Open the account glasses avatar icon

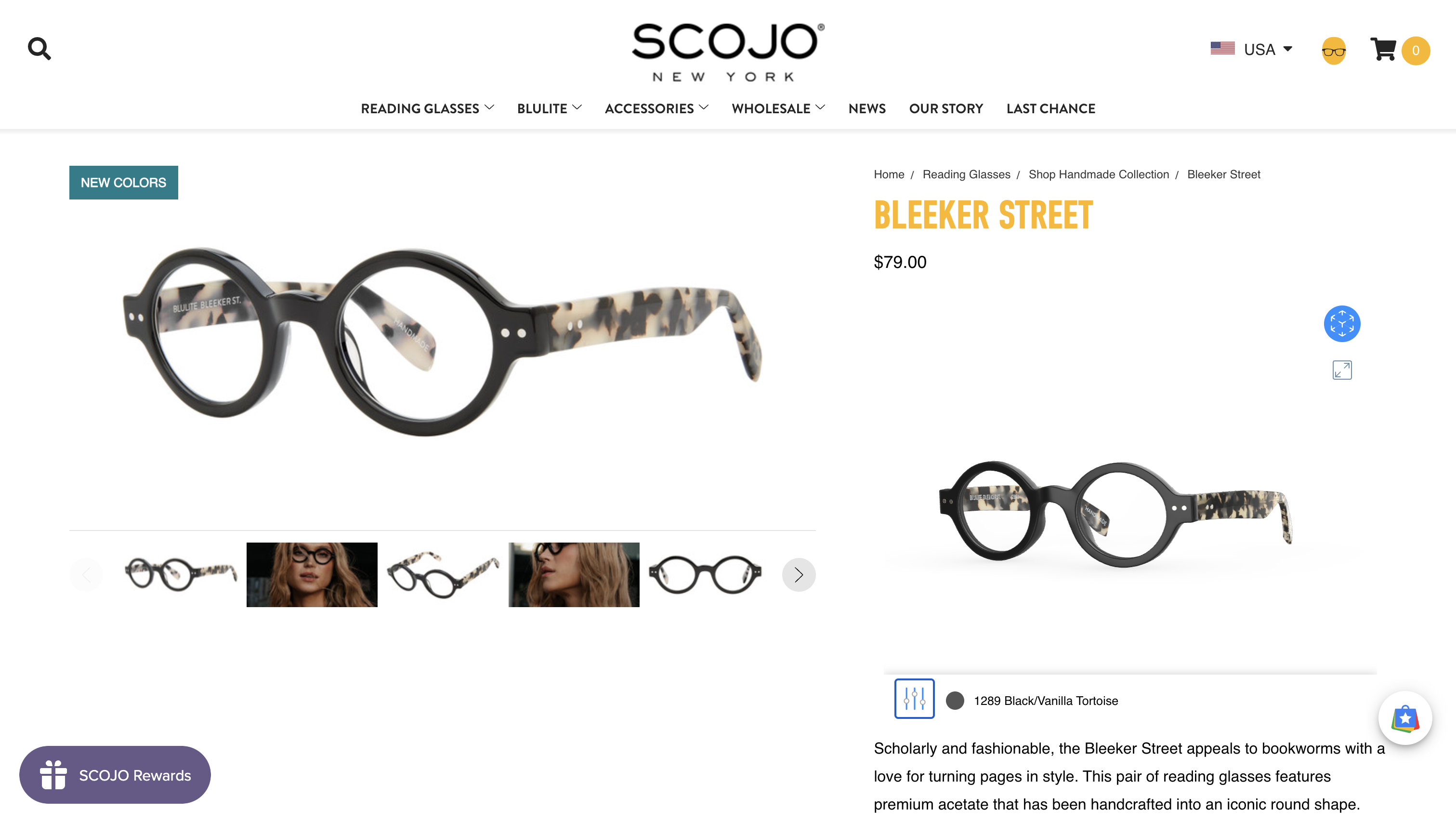pos(1333,51)
